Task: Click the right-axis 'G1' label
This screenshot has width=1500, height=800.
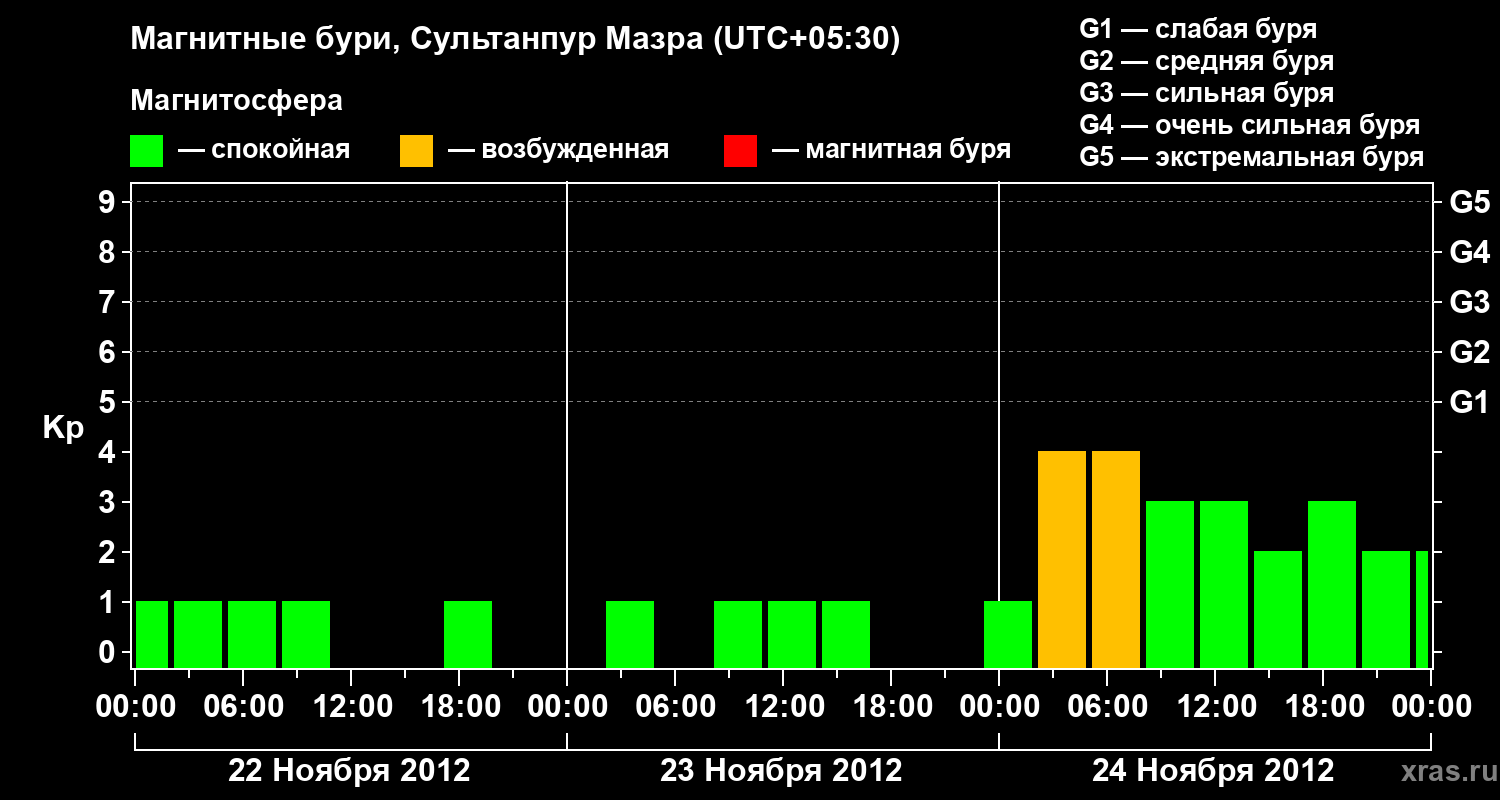Action: click(1469, 402)
